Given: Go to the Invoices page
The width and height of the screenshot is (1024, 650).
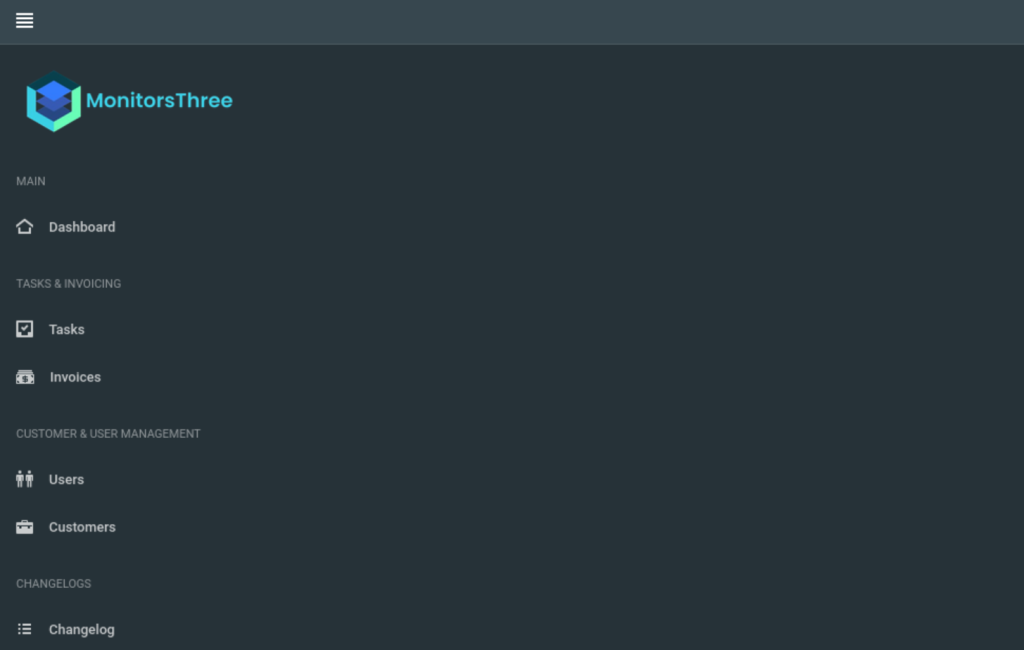Looking at the screenshot, I should 75,377.
